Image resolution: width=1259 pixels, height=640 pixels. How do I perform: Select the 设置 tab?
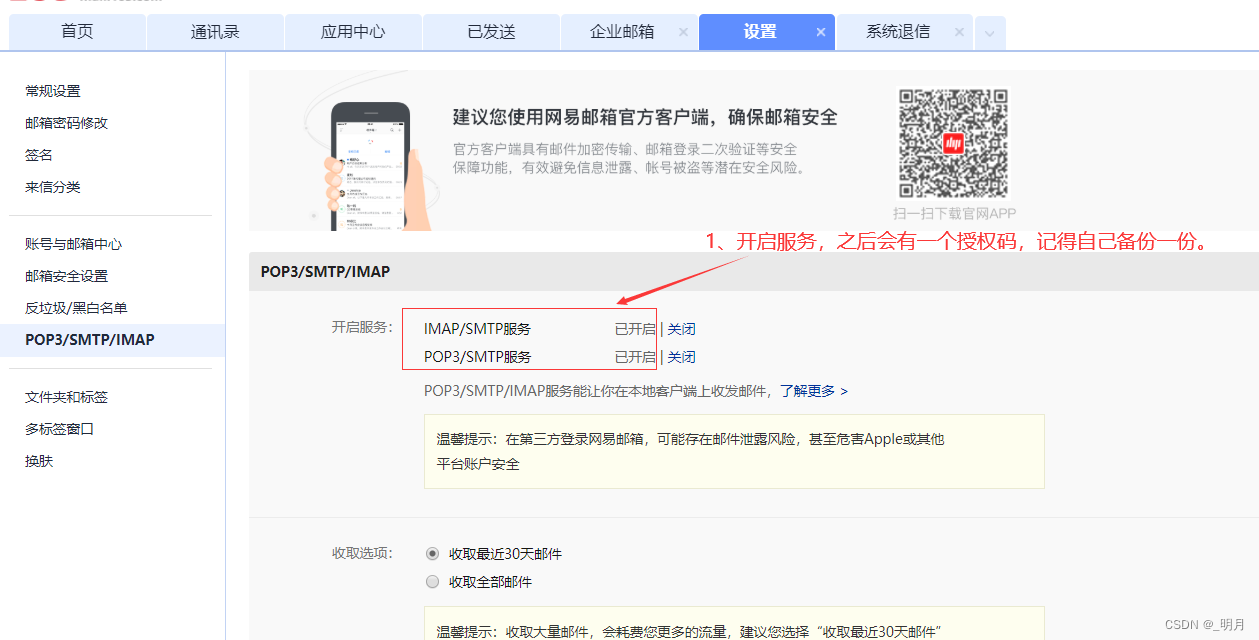coord(760,32)
